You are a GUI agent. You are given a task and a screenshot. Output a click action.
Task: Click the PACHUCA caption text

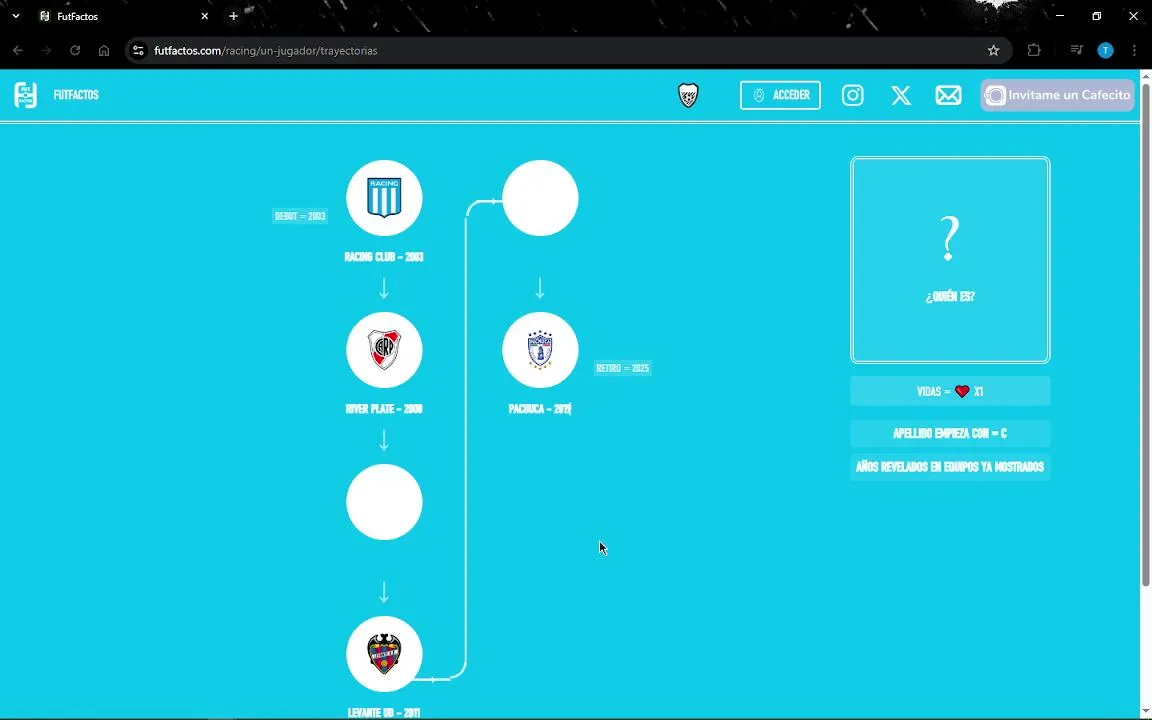(539, 409)
